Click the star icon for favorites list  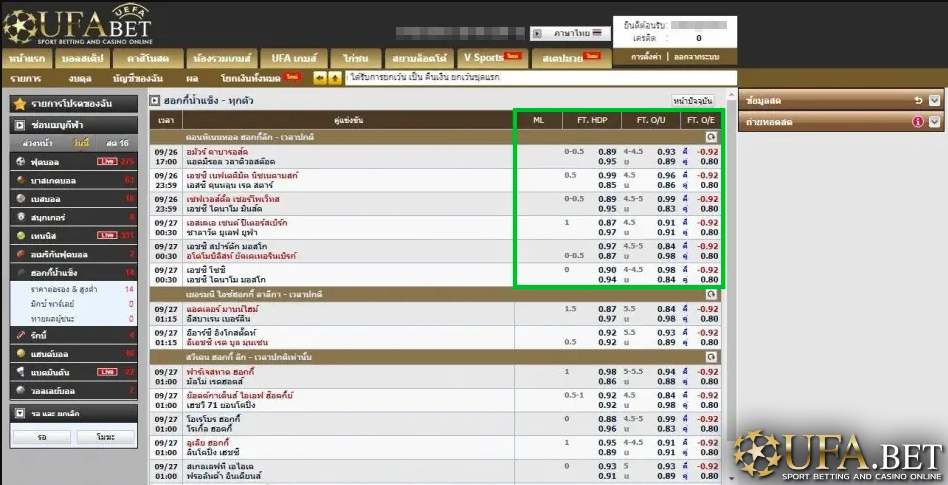click(19, 104)
